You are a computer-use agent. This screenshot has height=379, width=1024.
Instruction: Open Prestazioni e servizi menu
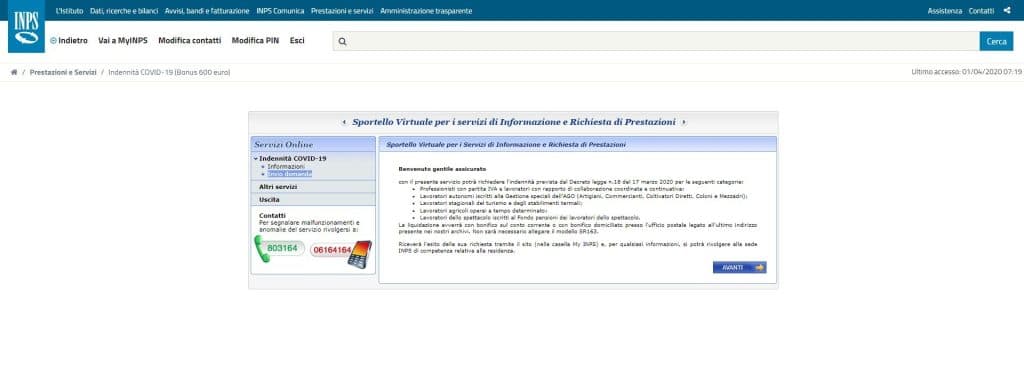tap(342, 11)
